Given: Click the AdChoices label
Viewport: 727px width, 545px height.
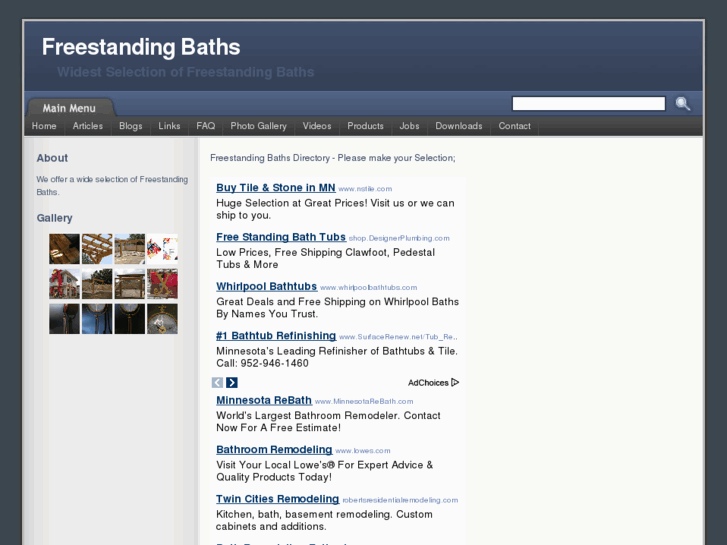Looking at the screenshot, I should [x=428, y=383].
